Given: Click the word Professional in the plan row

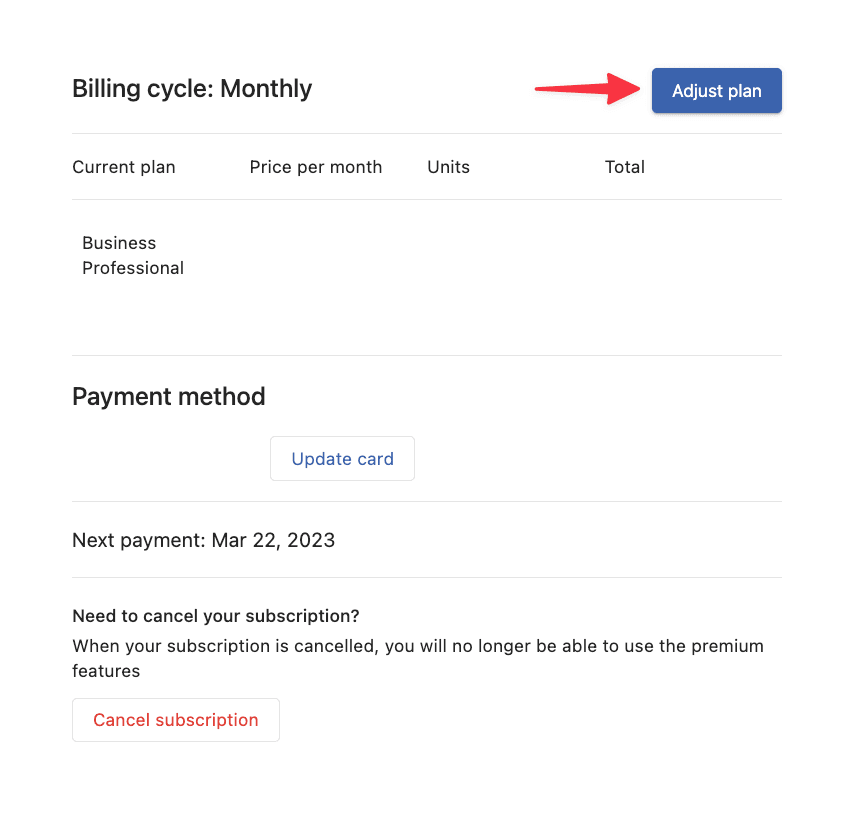Looking at the screenshot, I should 133,268.
